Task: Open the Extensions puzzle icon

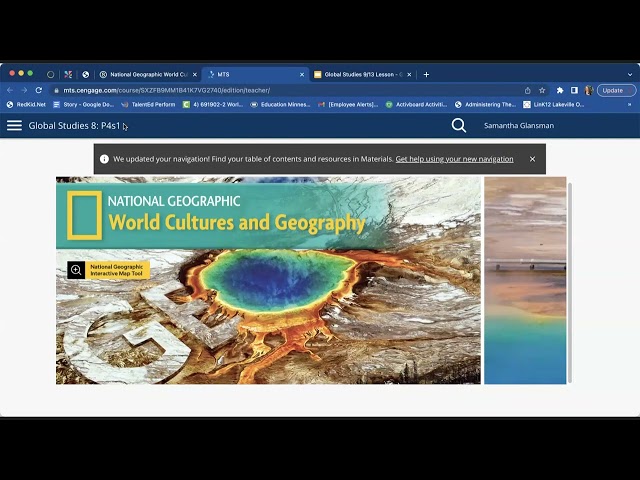Action: (560, 91)
